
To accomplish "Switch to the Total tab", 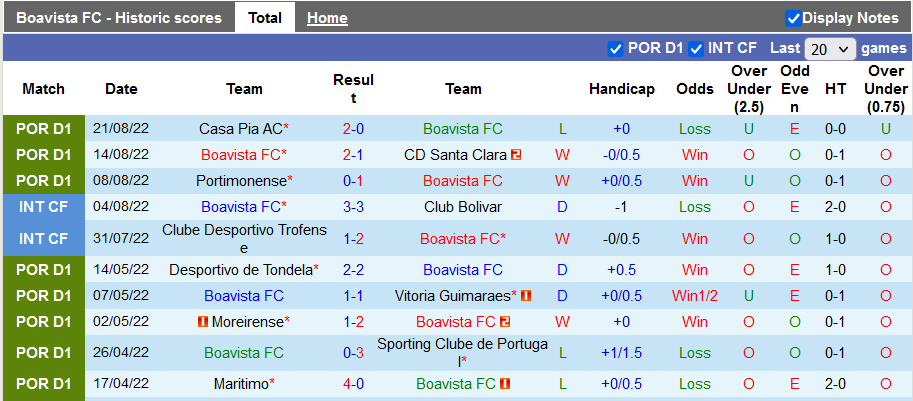I will pyautogui.click(x=264, y=18).
